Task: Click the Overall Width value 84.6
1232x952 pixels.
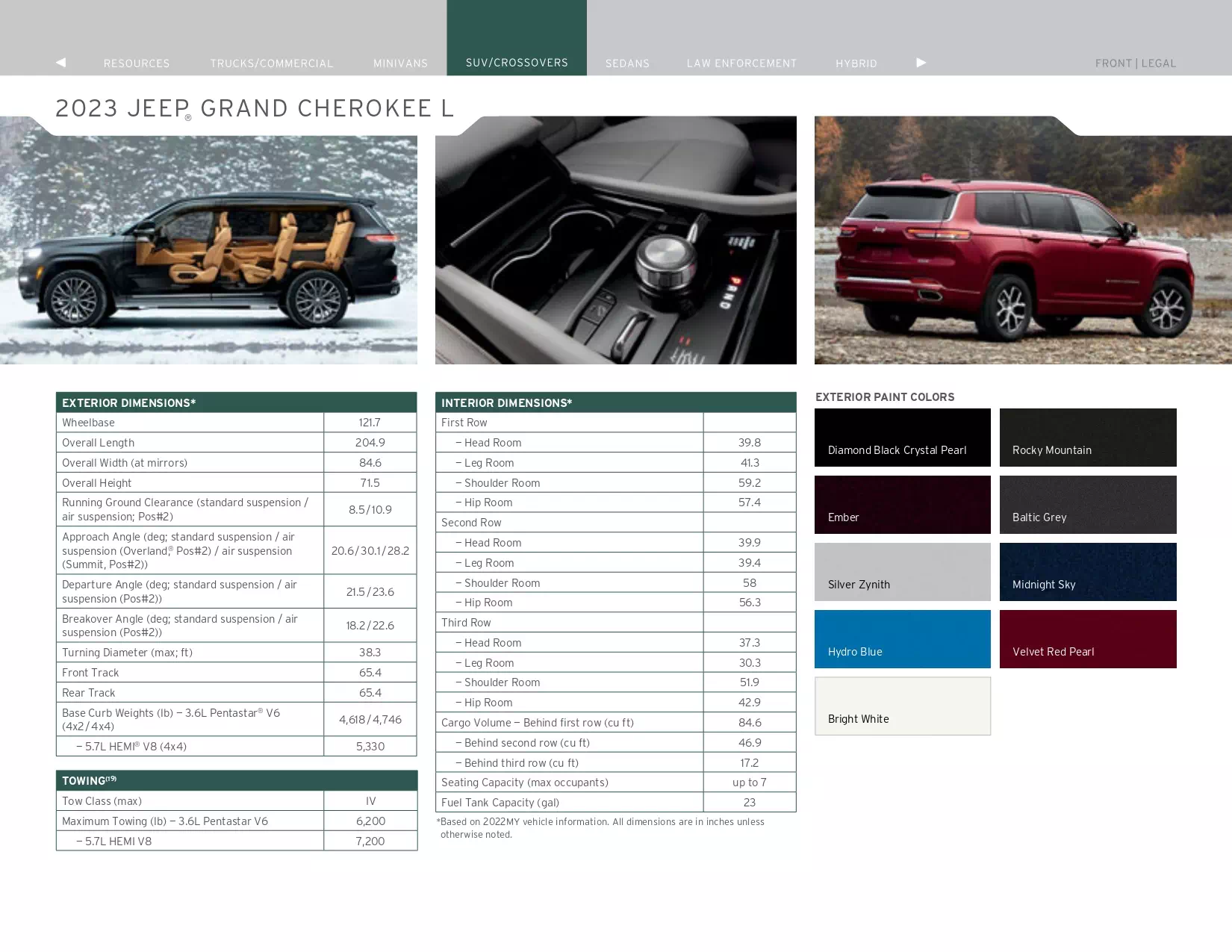Action: click(370, 463)
